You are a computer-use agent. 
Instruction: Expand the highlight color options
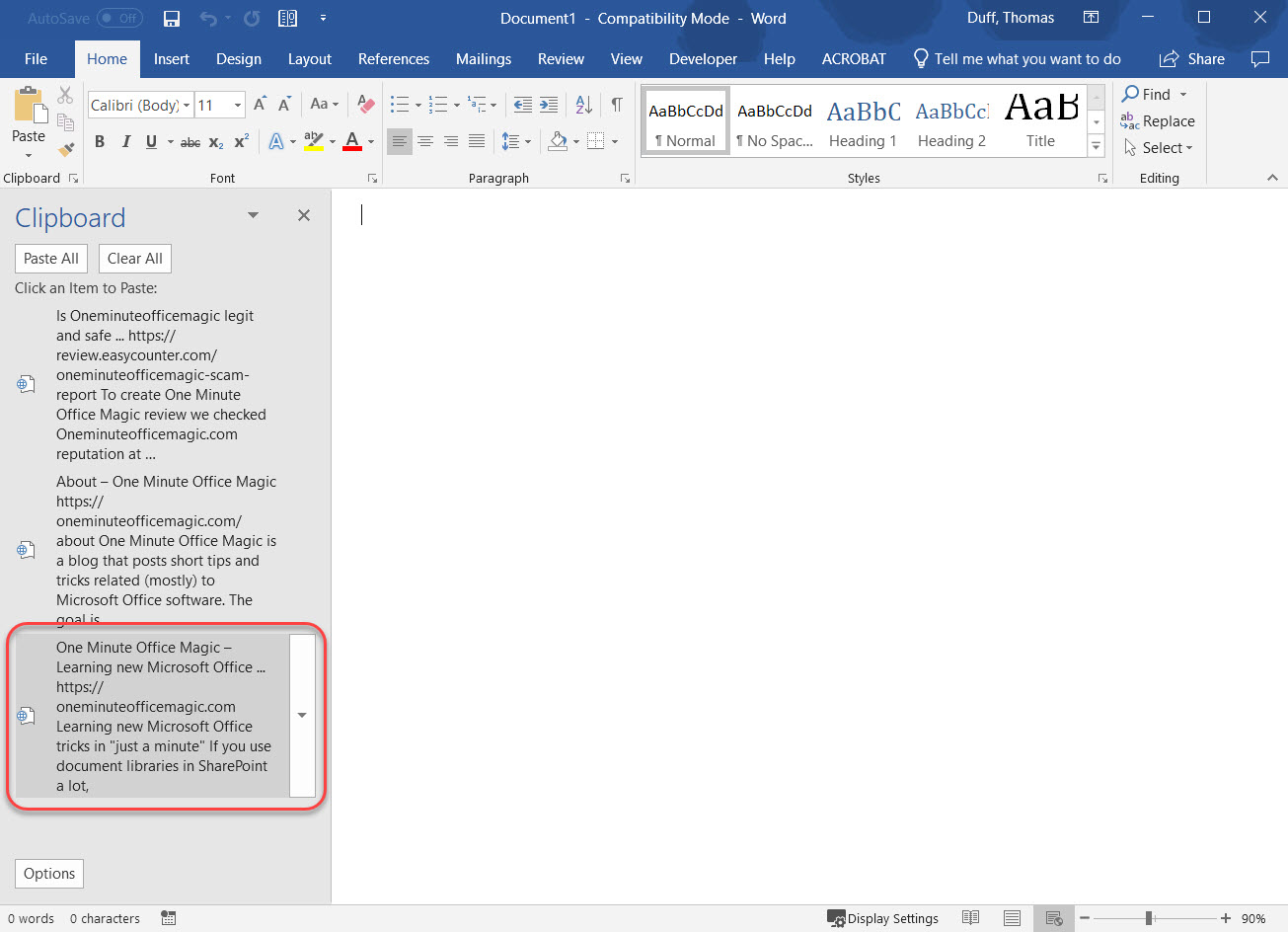pos(332,142)
